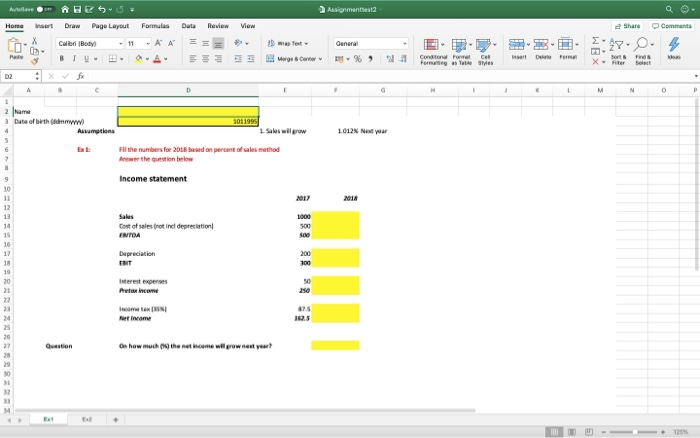Viewport: 700px width, 438px height.
Task: Open the Insert ribbon tab
Action: 44,26
